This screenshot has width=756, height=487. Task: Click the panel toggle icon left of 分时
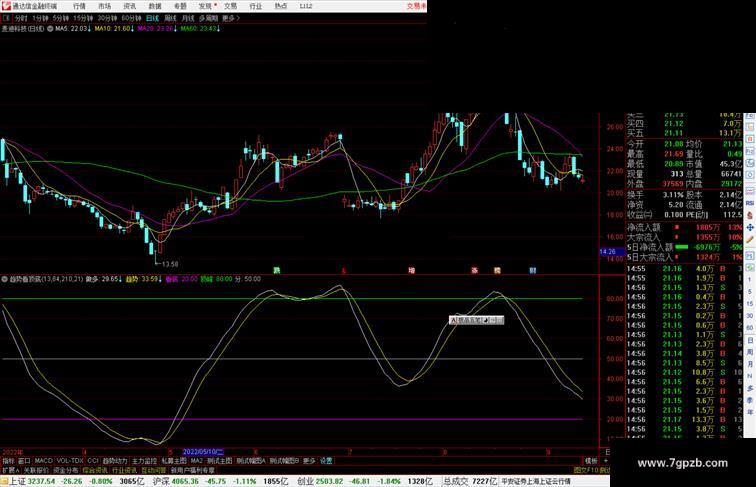[6, 18]
